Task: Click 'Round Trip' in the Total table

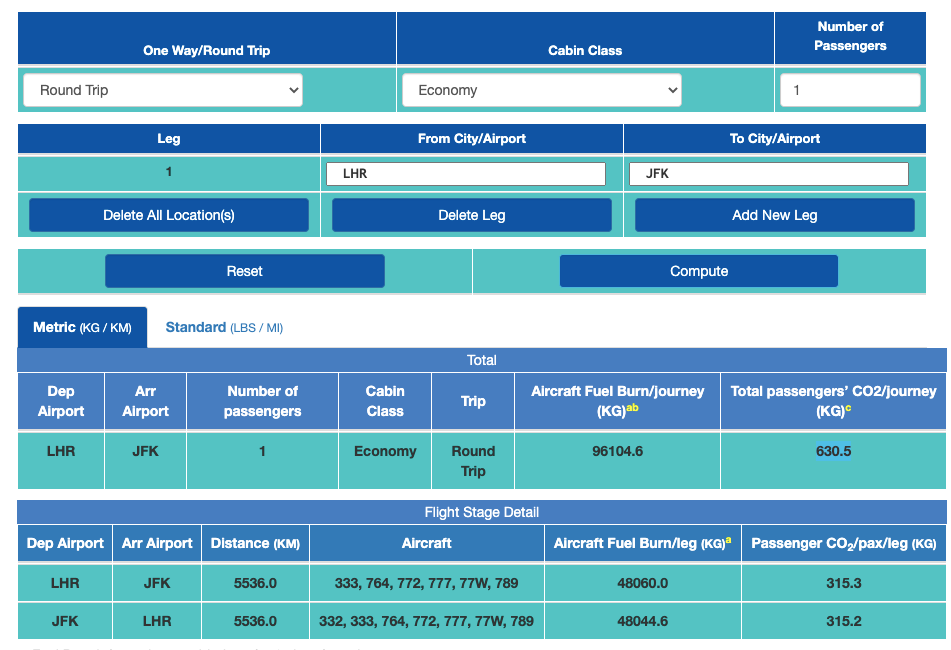Action: 473,461
